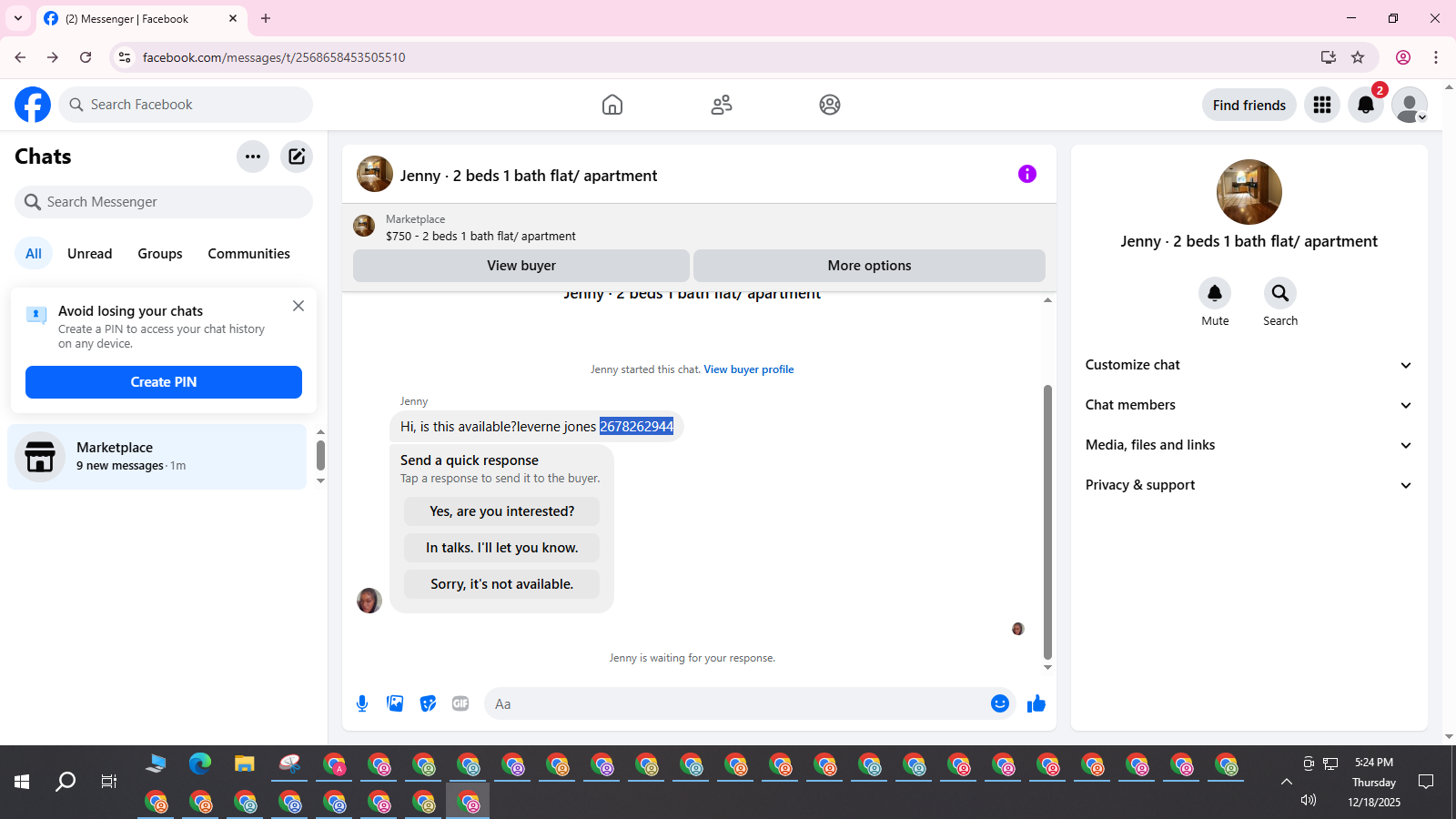Image resolution: width=1456 pixels, height=819 pixels.
Task: Select the Communities filter tab
Action: (248, 254)
